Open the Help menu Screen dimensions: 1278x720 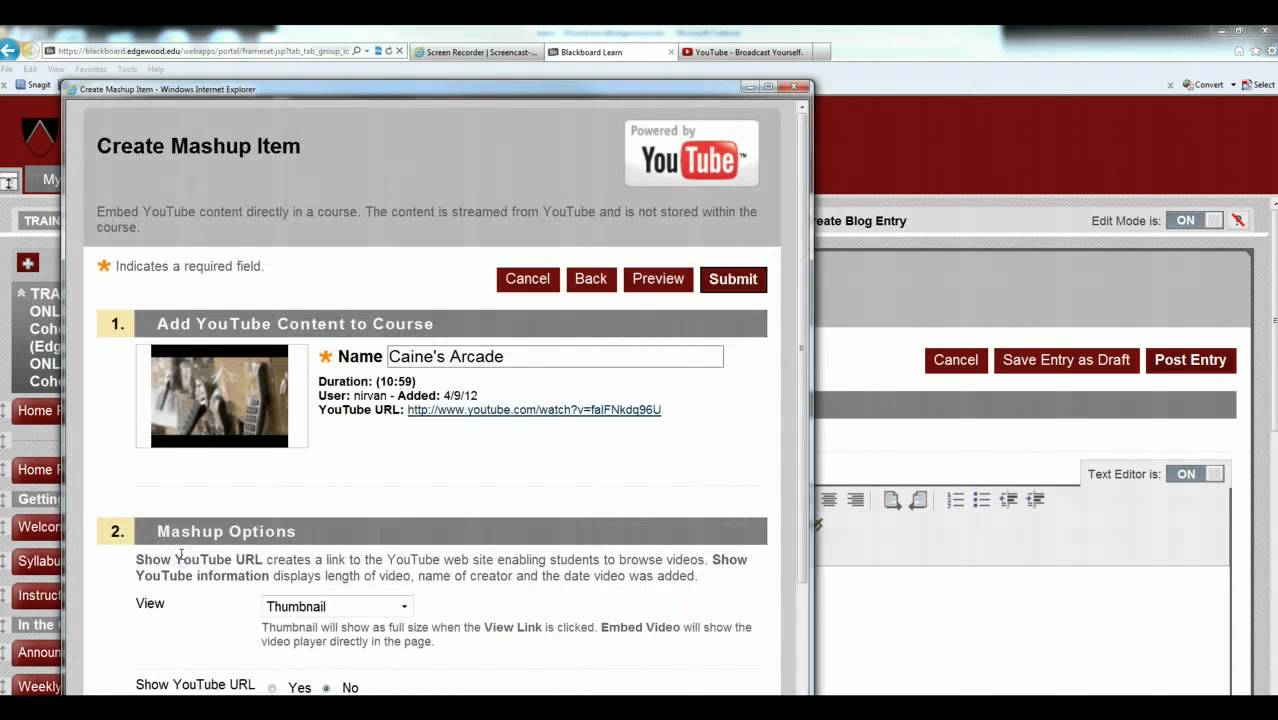(x=156, y=69)
